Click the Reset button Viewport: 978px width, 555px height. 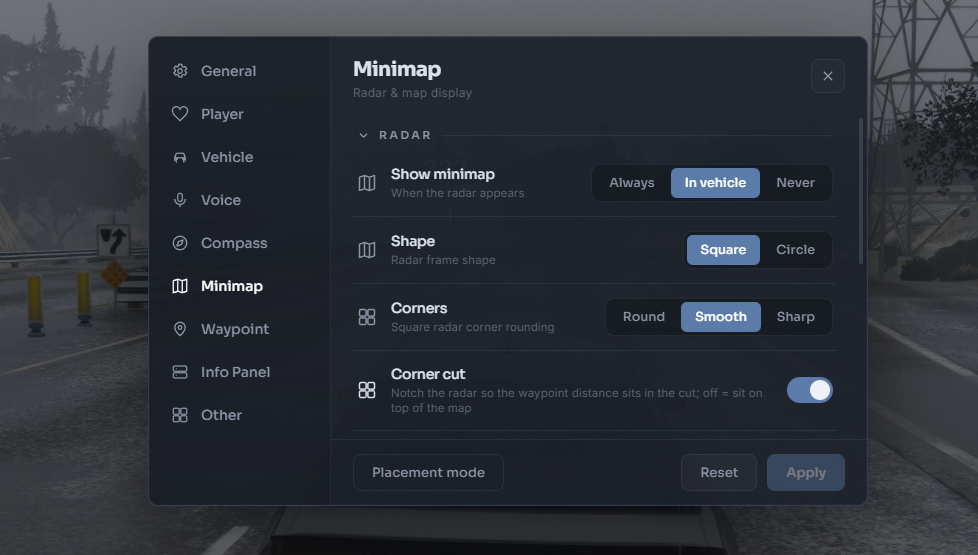pyautogui.click(x=719, y=473)
